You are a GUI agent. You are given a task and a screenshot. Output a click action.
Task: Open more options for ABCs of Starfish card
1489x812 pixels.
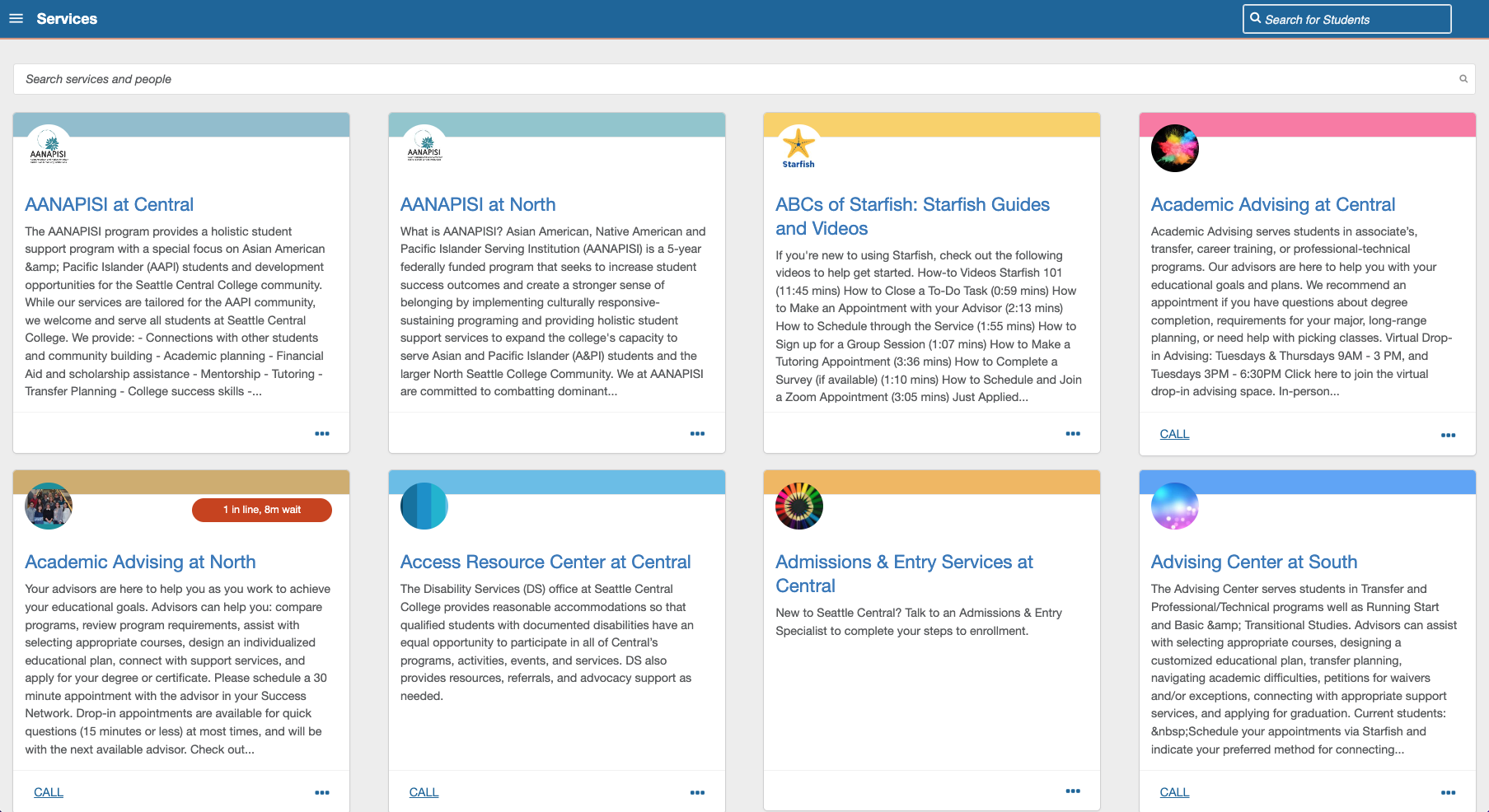click(1073, 433)
